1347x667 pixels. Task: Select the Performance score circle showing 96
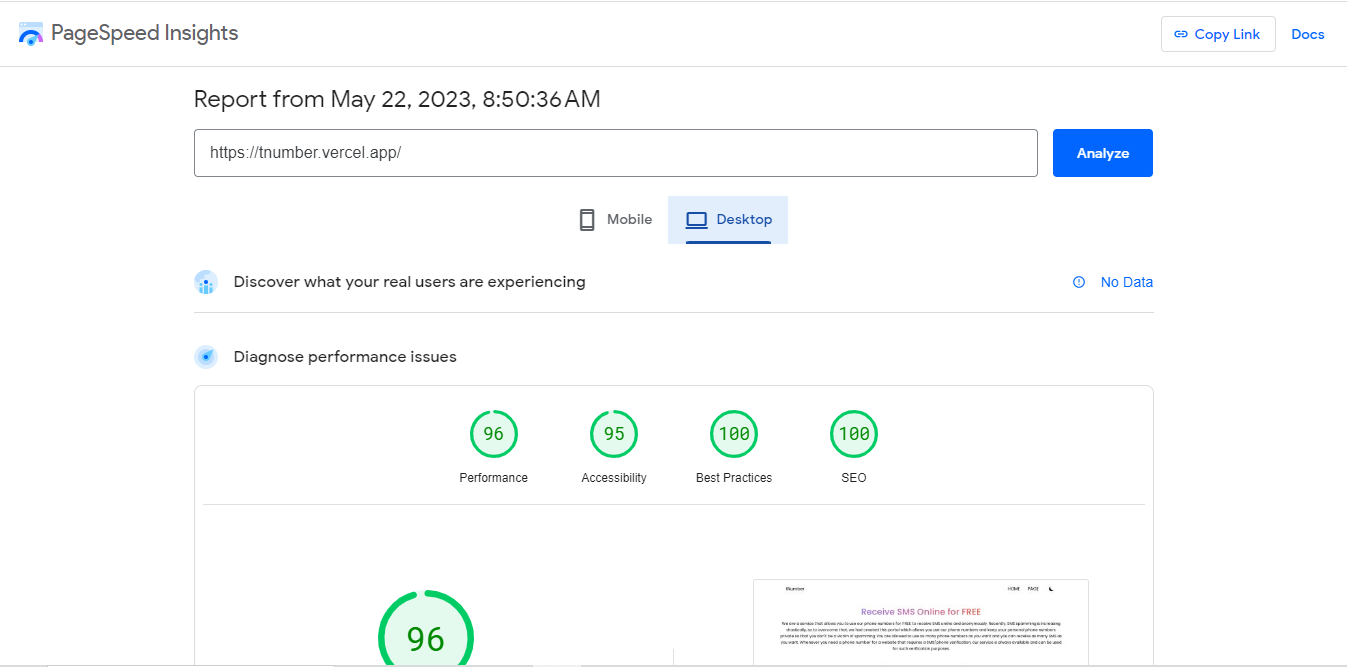tap(493, 433)
